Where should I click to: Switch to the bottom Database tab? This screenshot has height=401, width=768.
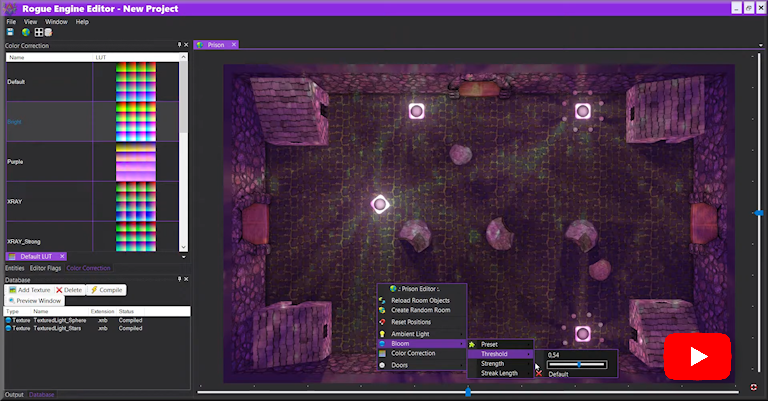point(42,394)
